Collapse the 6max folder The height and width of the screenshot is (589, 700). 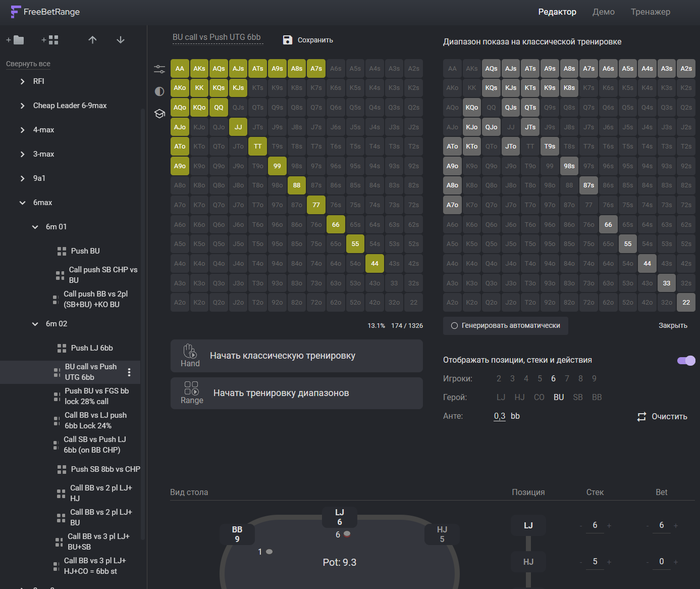(x=22, y=202)
